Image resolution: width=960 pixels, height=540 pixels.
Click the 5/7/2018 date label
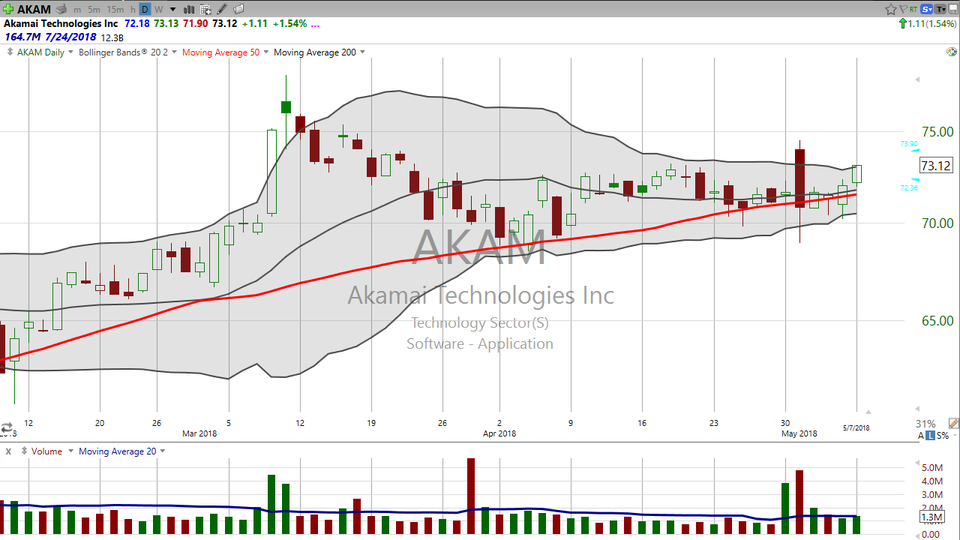(856, 428)
